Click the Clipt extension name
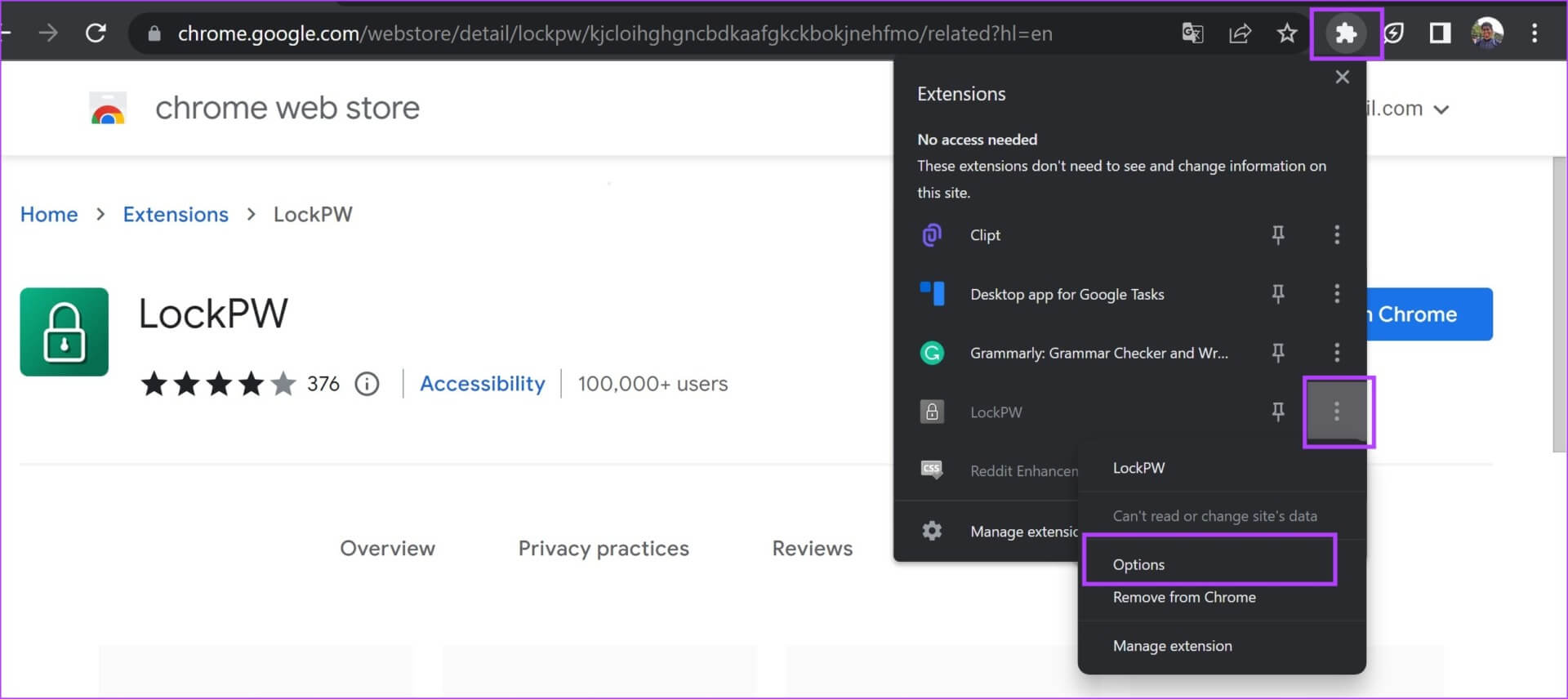 [x=985, y=235]
